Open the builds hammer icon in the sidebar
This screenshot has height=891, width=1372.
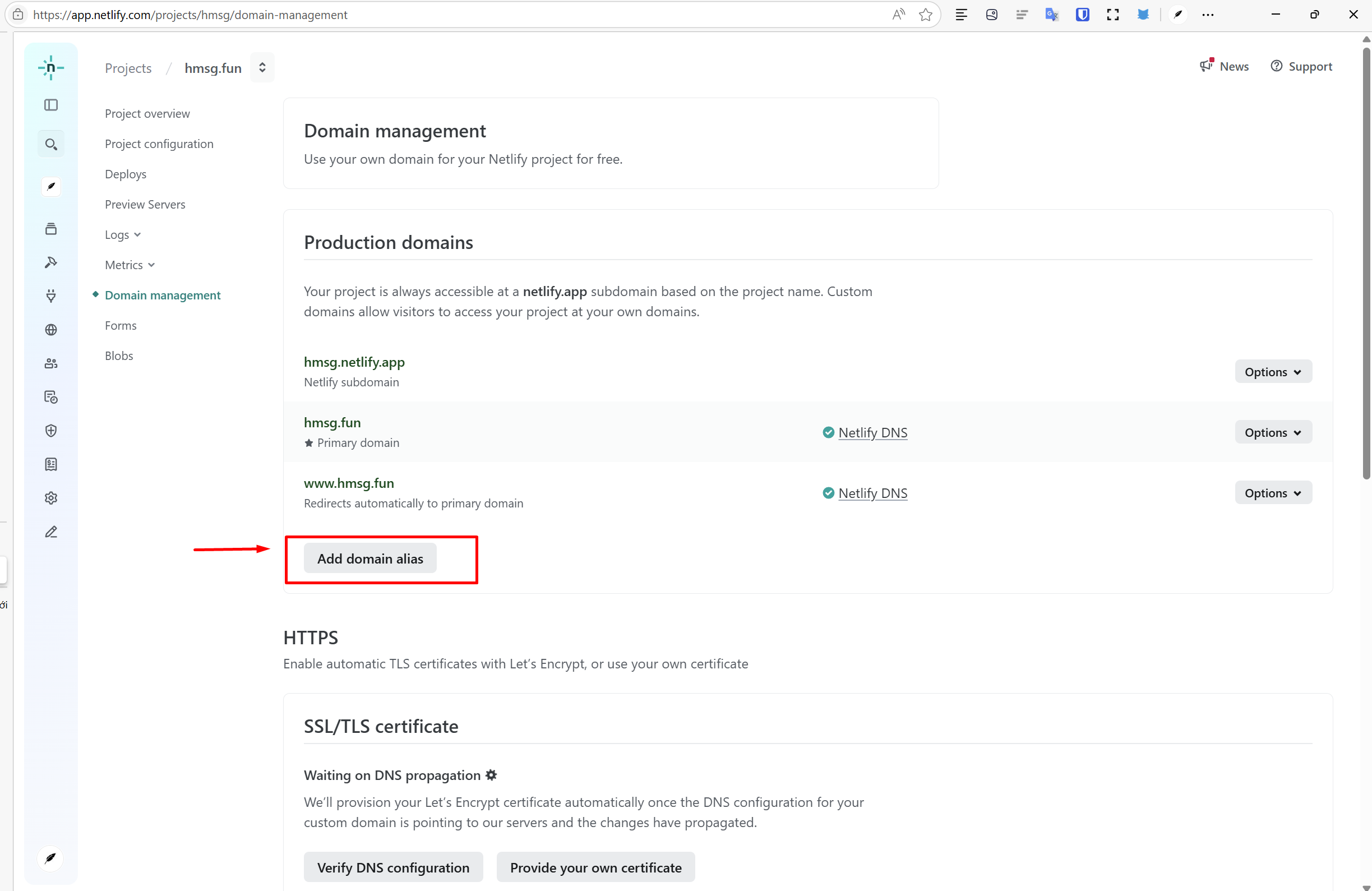pos(50,262)
